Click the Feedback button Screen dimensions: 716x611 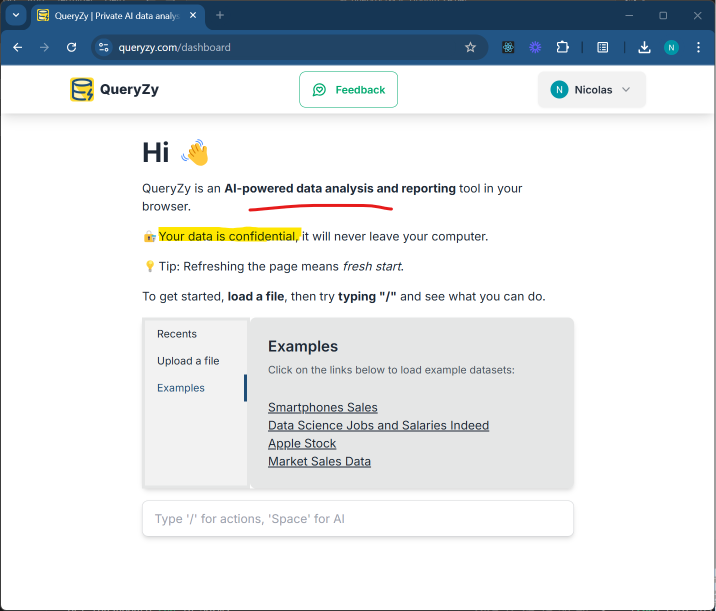[348, 90]
